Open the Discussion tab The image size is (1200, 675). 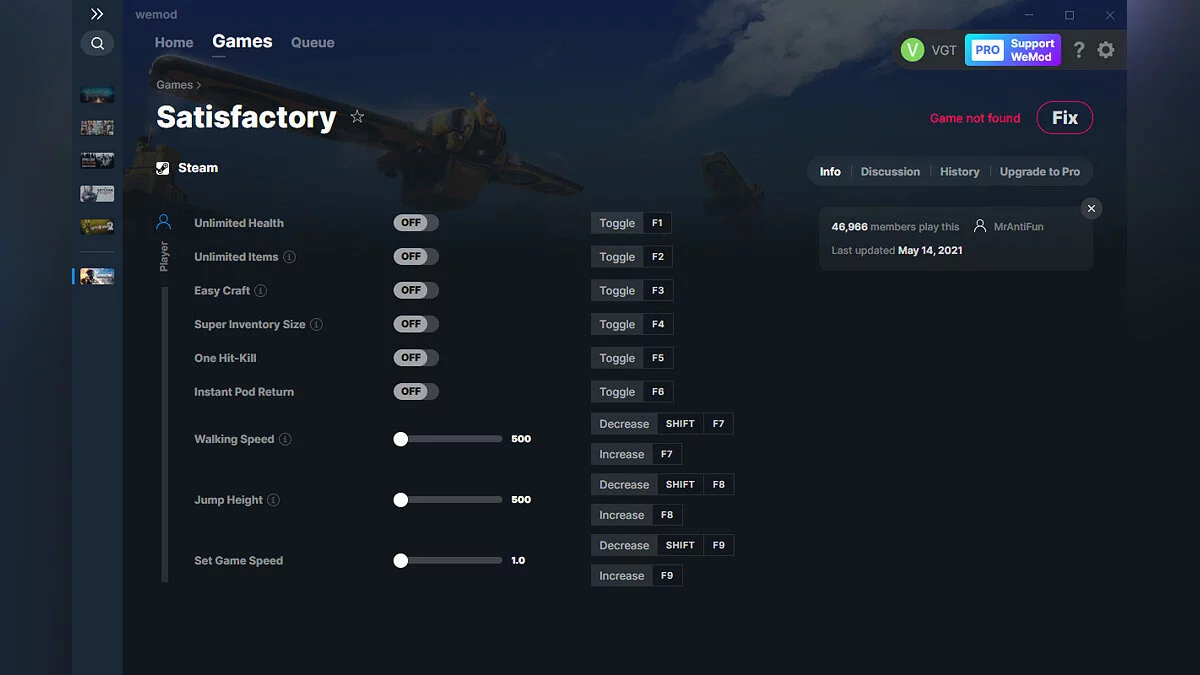click(890, 172)
